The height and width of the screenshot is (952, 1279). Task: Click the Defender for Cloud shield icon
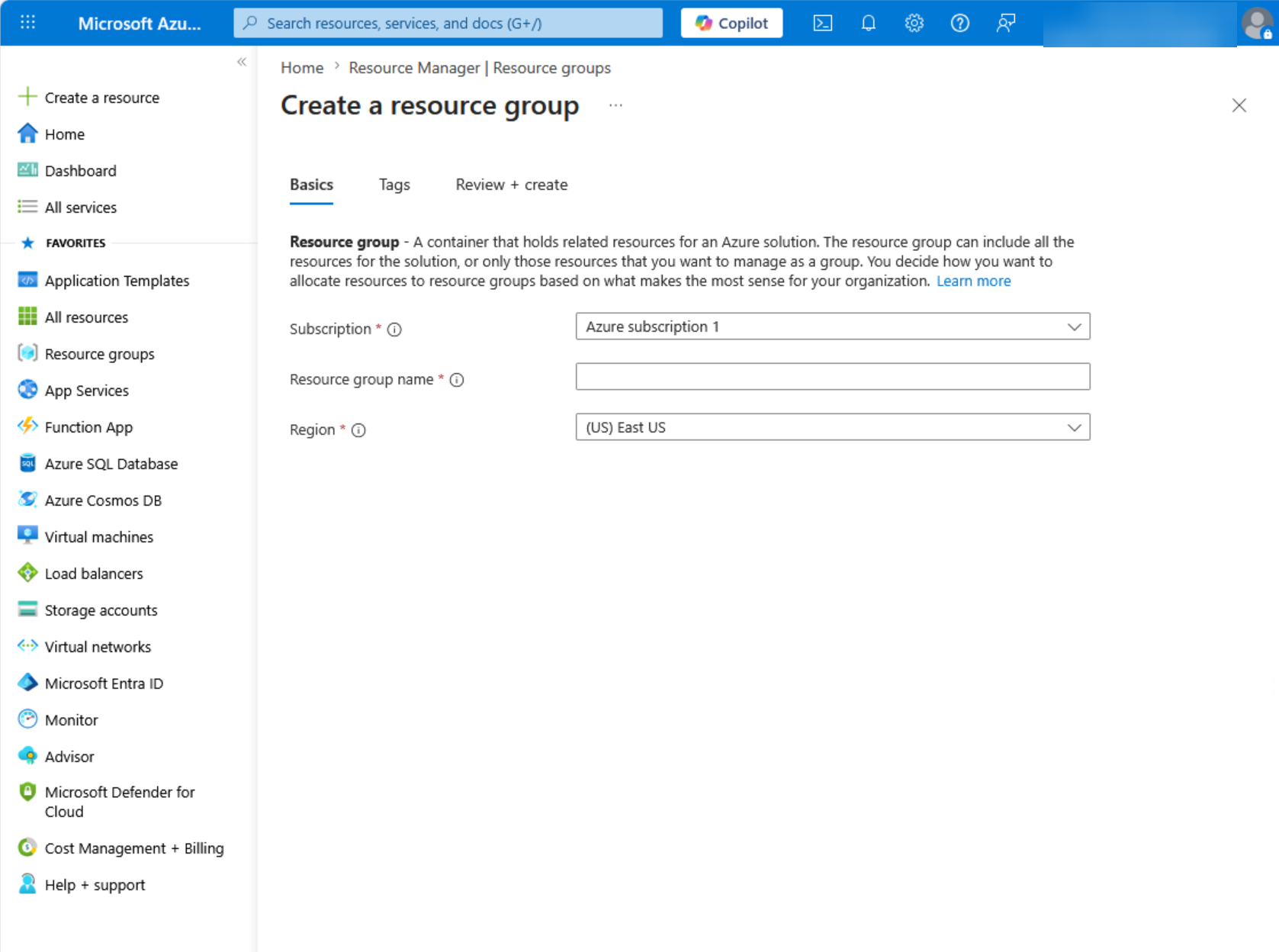point(27,792)
